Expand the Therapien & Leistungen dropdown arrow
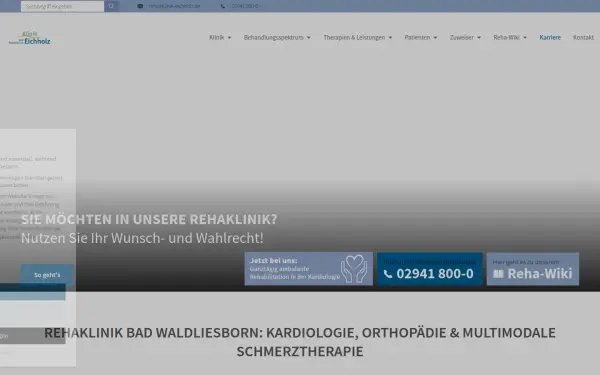This screenshot has height=375, width=600. pos(390,38)
